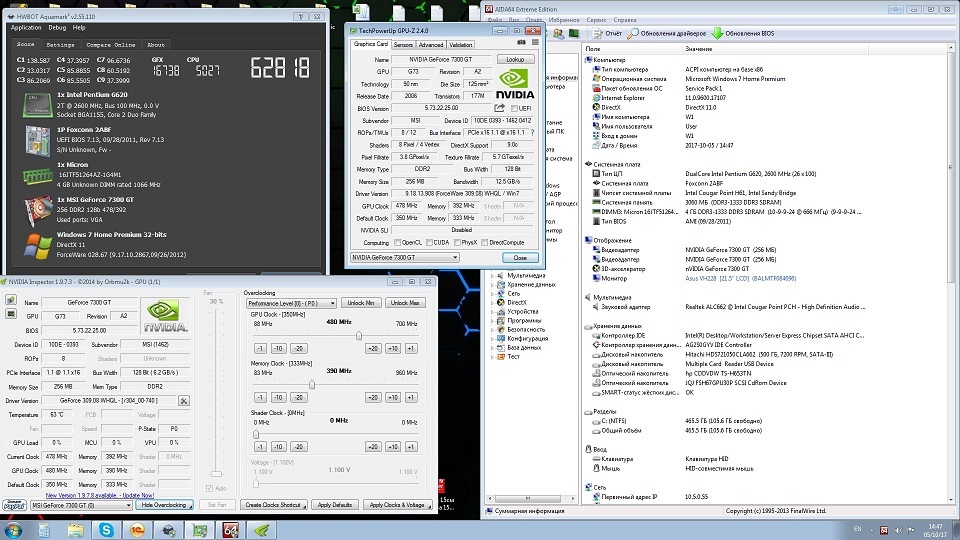
Task: Toggle the UEFI checkbox in GPU-Z
Action: (x=514, y=108)
